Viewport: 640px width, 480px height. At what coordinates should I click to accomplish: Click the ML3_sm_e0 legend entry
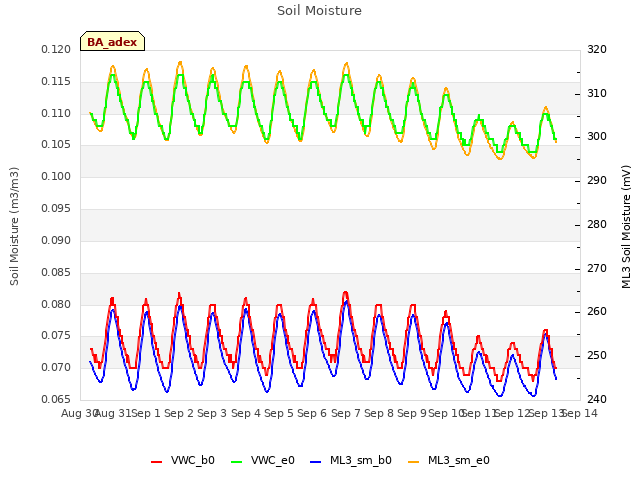[449, 460]
